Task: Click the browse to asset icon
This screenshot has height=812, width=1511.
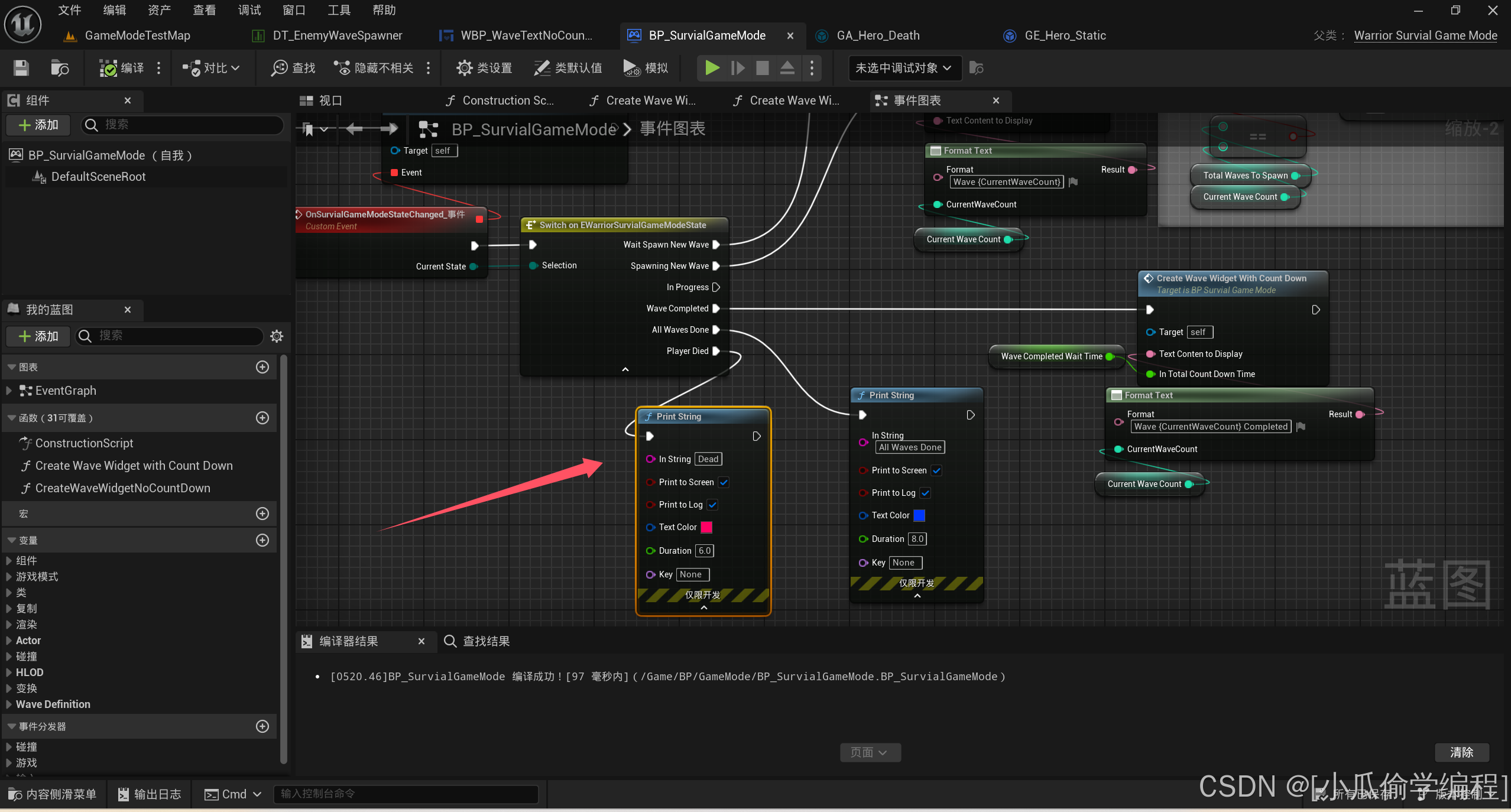Action: coord(60,68)
